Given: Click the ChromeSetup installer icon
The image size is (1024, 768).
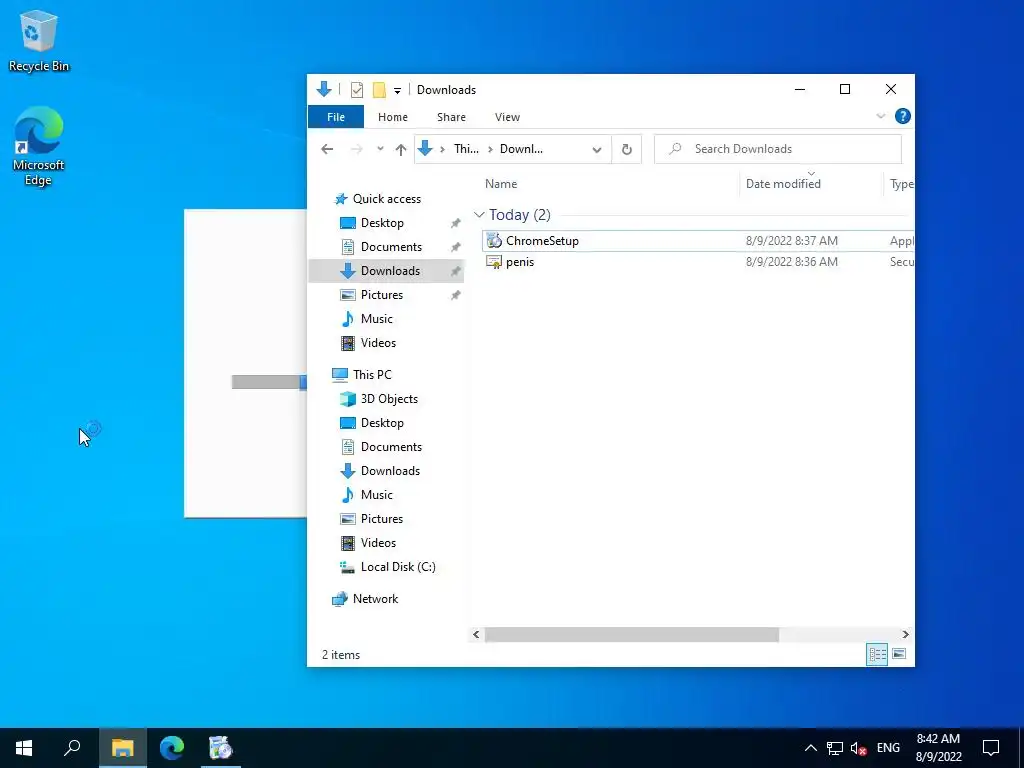Looking at the screenshot, I should click(x=494, y=240).
